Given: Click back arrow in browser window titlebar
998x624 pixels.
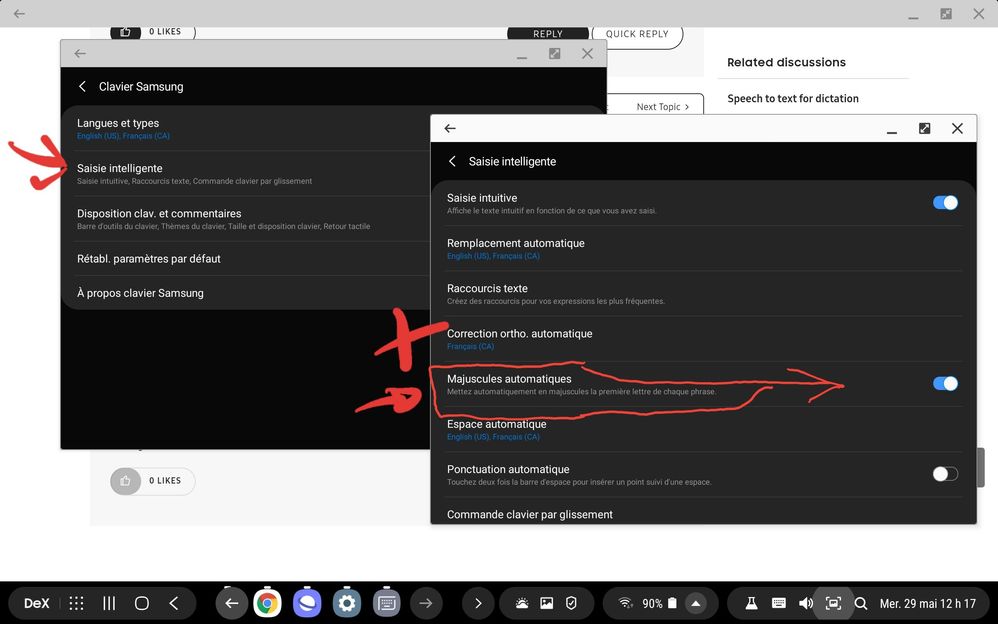Looking at the screenshot, I should 19,13.
